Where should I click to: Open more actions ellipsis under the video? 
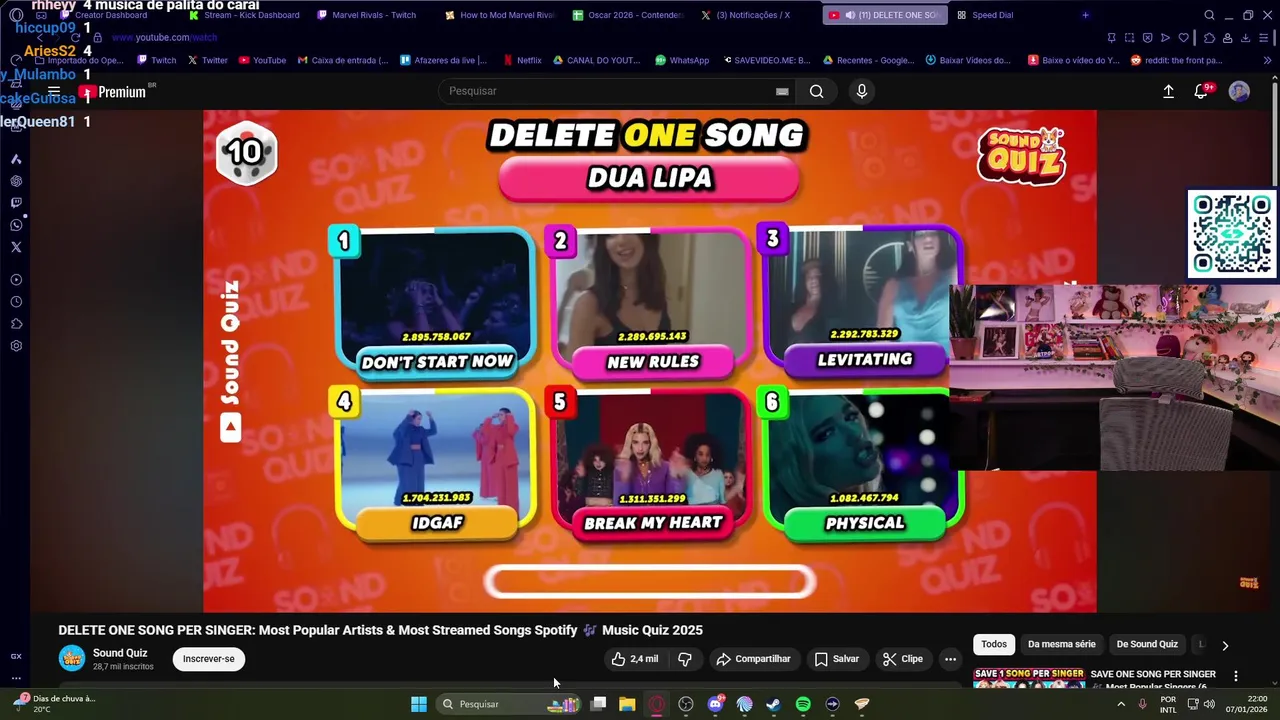coord(950,659)
